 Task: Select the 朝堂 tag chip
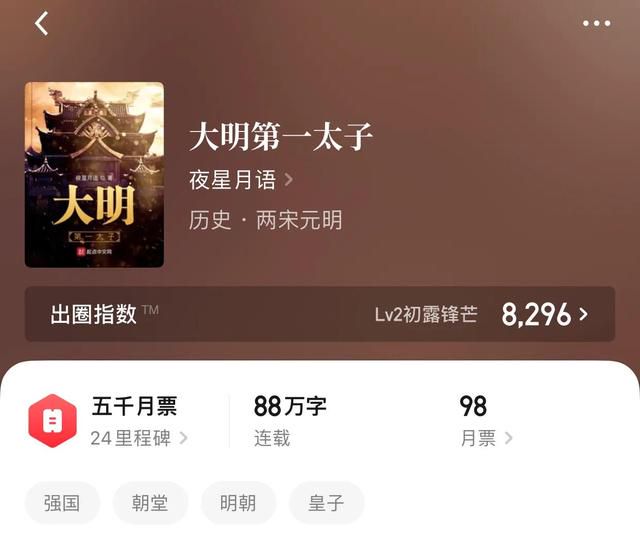click(x=150, y=503)
